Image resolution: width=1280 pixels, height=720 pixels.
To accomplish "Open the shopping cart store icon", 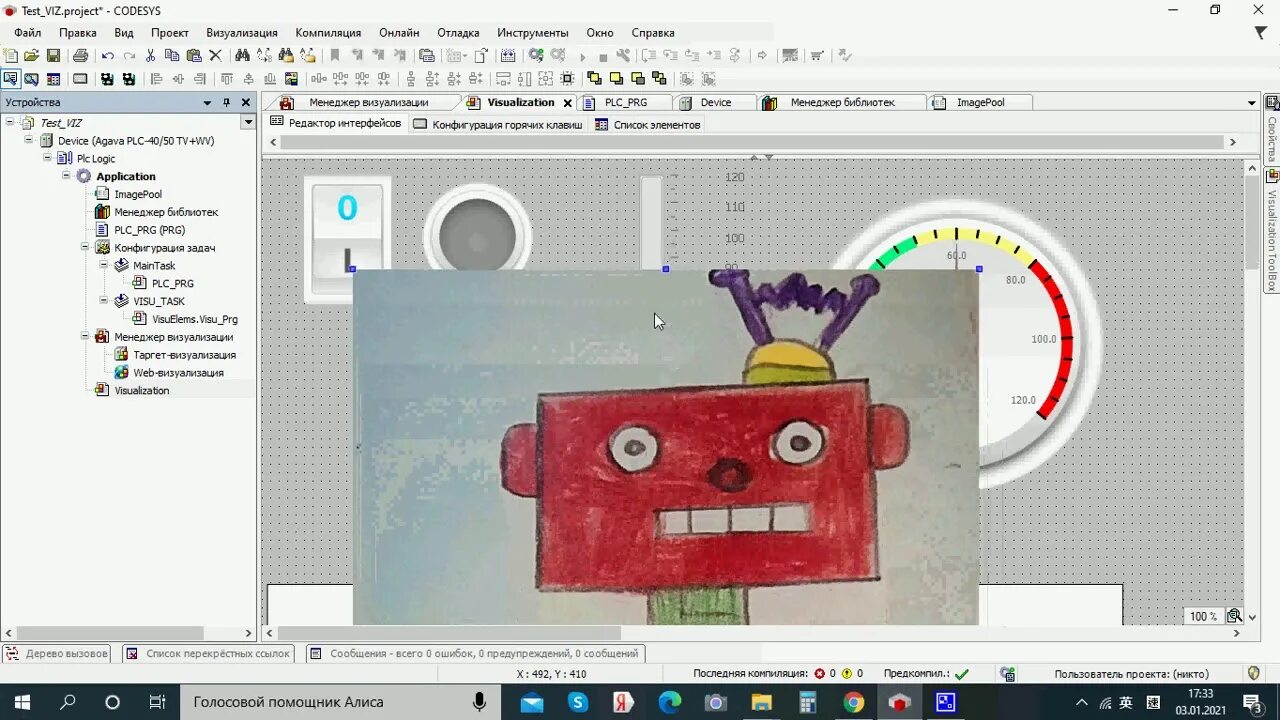I will click(x=817, y=56).
